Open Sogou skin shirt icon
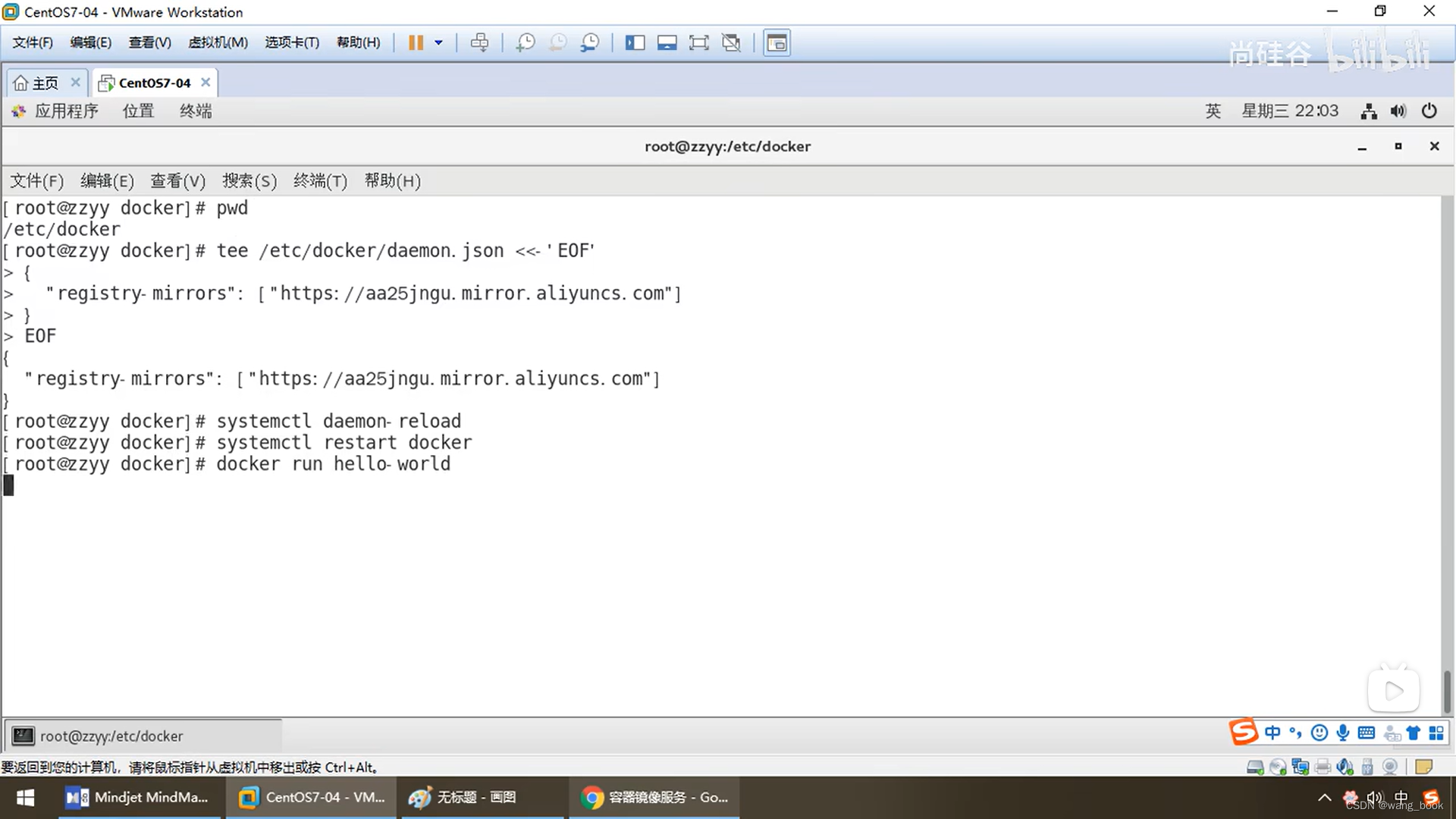This screenshot has width=1456, height=819. pos(1414,733)
